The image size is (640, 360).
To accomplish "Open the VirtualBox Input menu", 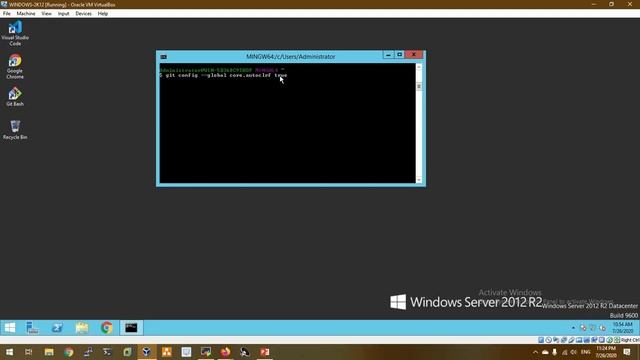I will (x=63, y=13).
